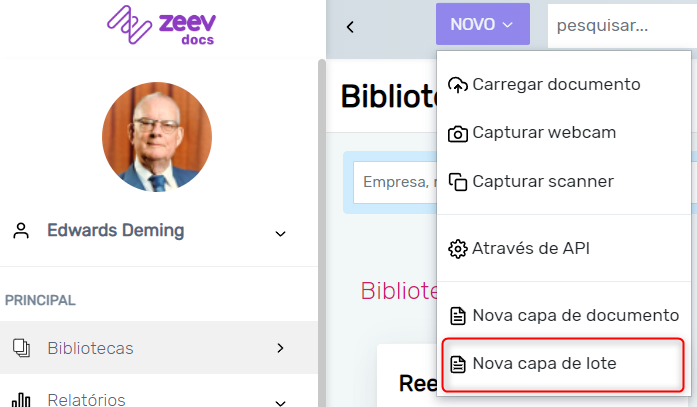
Task: Open the NOVO dropdown button
Action: [482, 25]
